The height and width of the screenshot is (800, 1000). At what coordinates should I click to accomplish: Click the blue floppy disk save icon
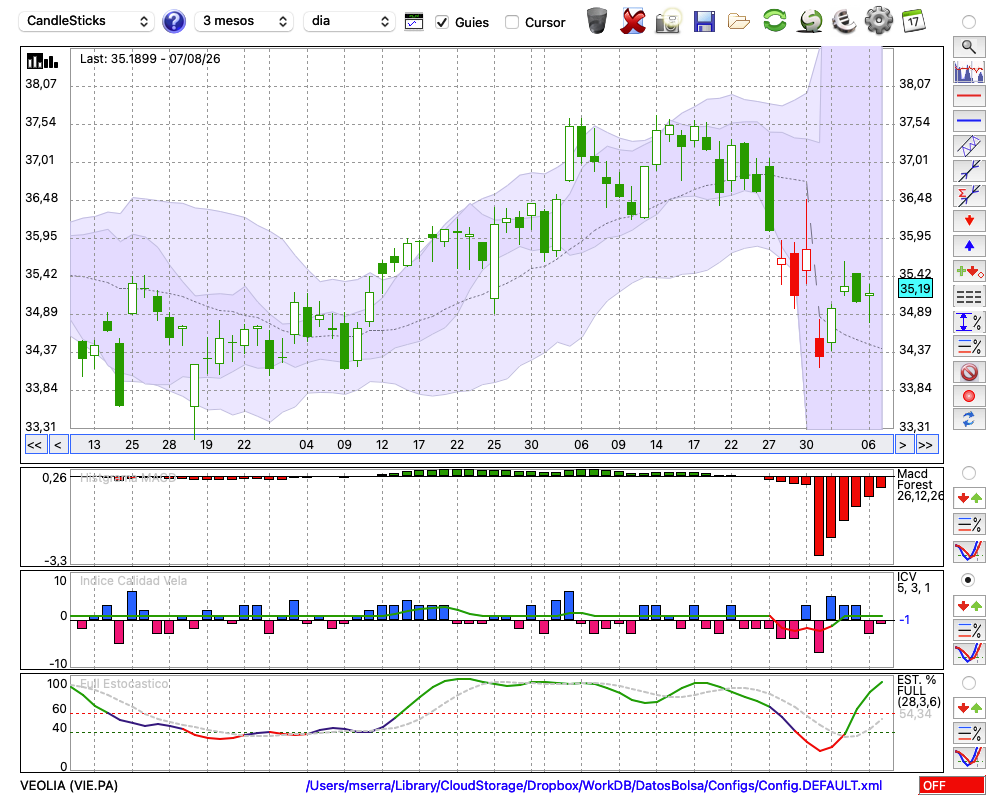[x=704, y=22]
